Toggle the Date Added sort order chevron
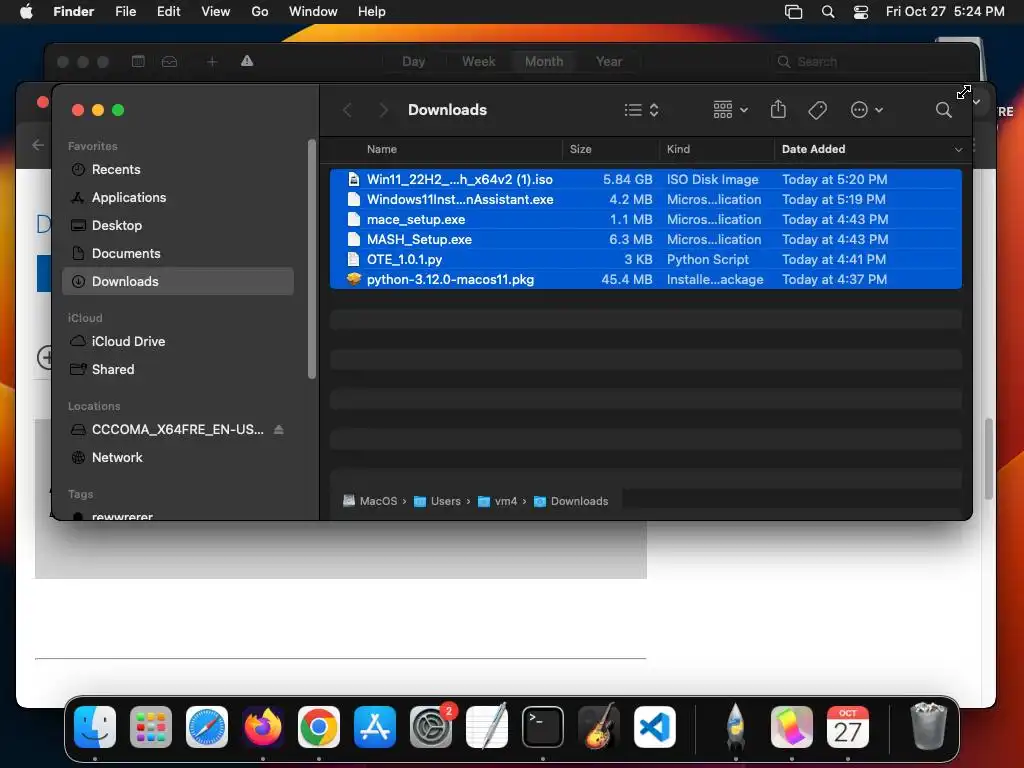Screen dimensions: 1024x768 [958, 150]
